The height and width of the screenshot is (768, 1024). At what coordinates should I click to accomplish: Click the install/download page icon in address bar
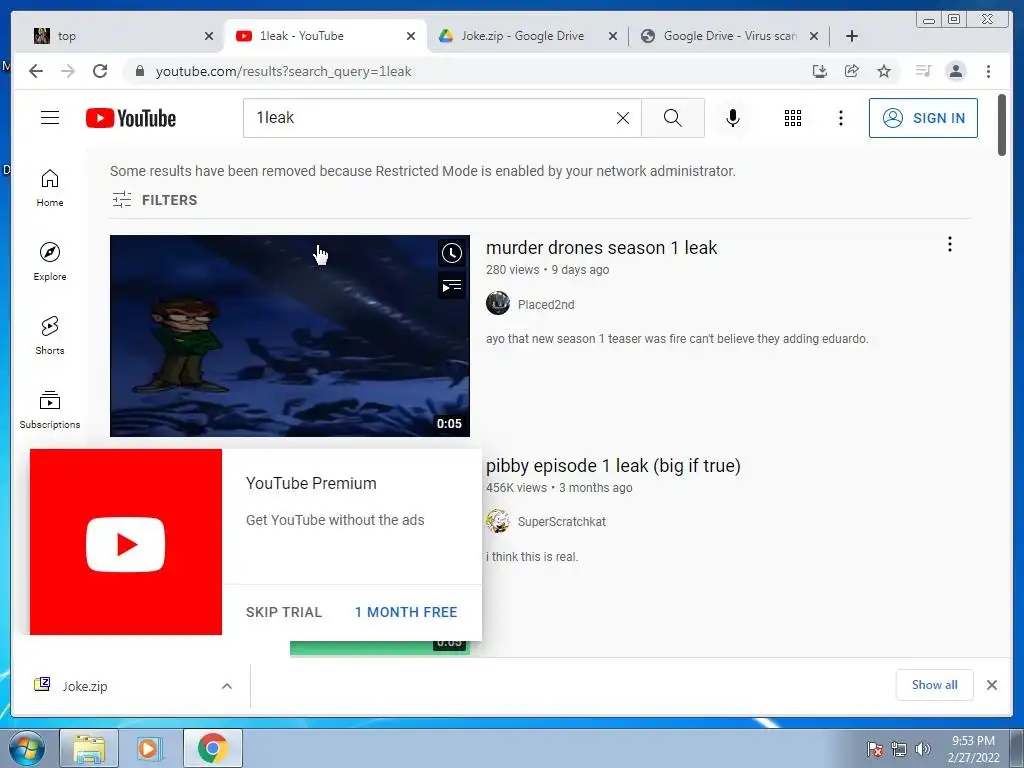(820, 71)
